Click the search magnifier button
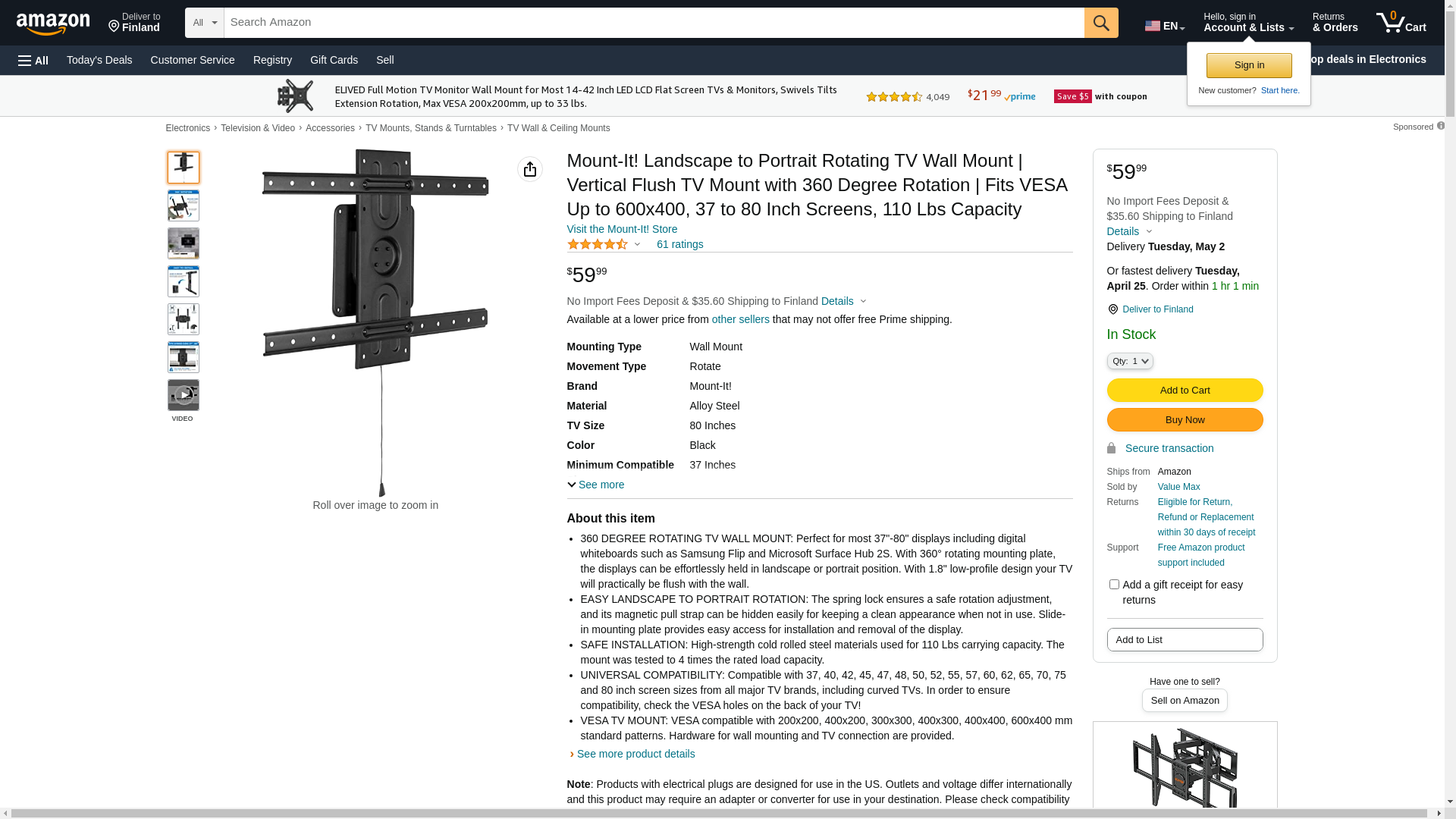Viewport: 1456px width, 819px height. pyautogui.click(x=1101, y=23)
